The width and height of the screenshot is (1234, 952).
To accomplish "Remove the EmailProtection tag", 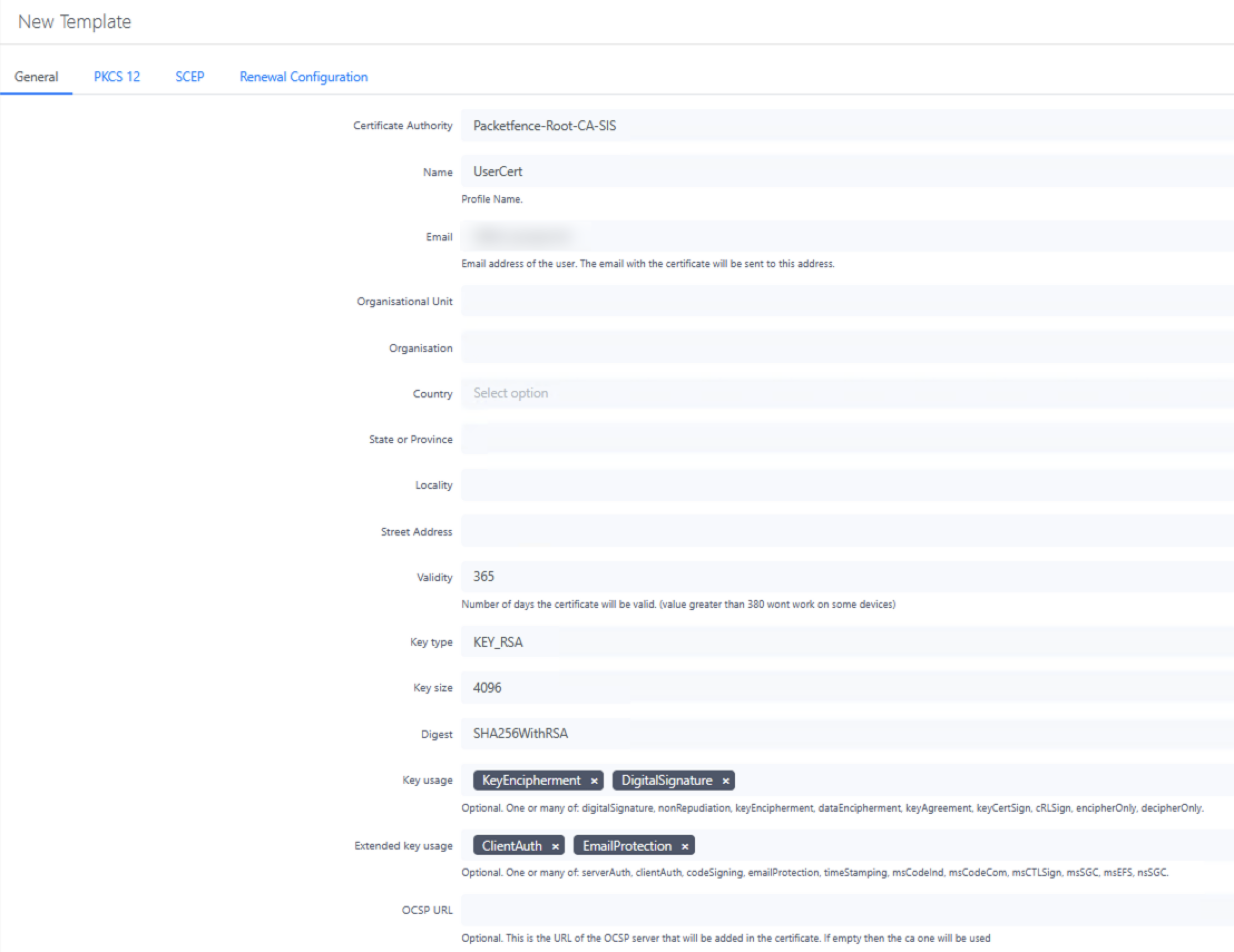I will tap(685, 846).
